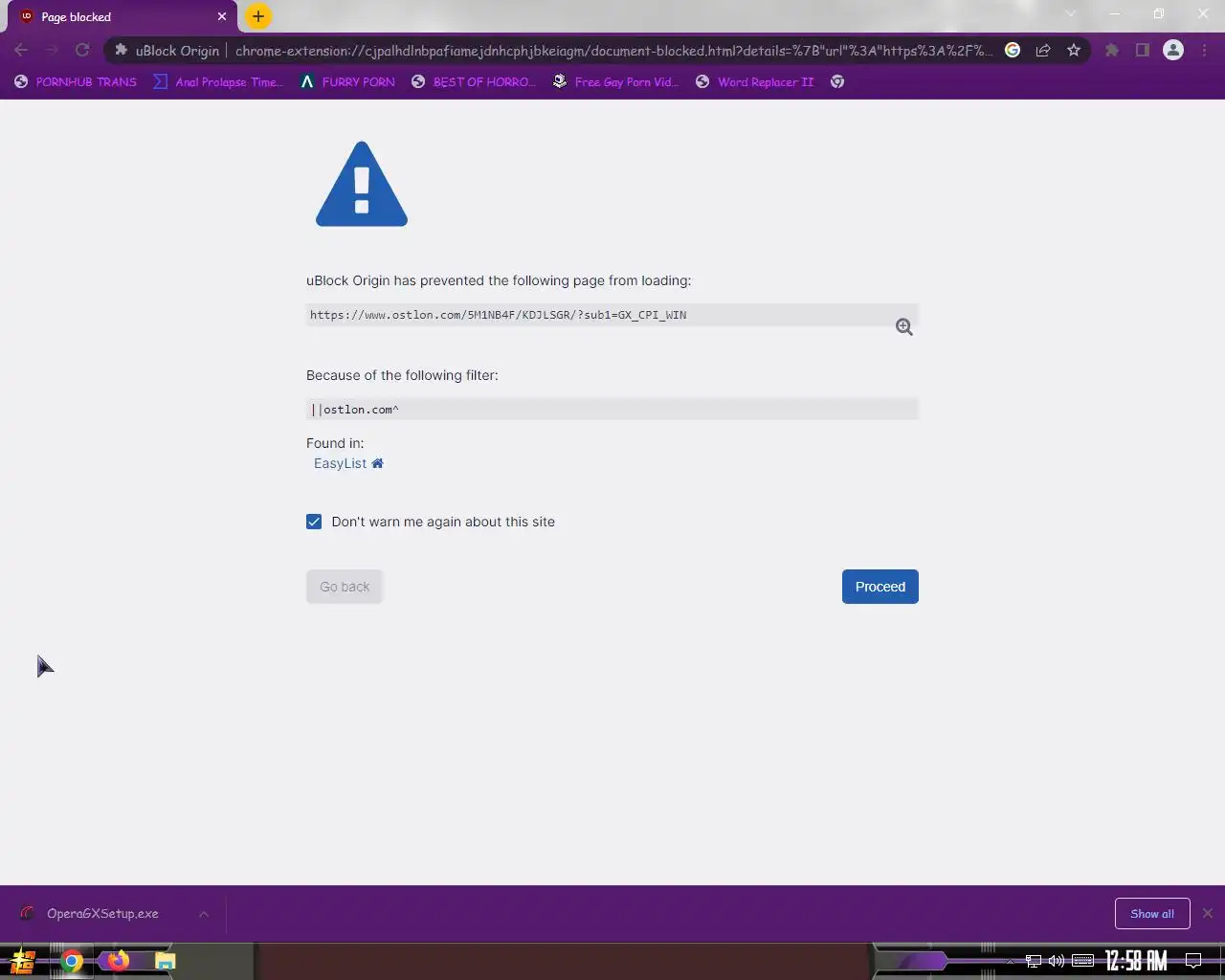Image resolution: width=1225 pixels, height=980 pixels.
Task: Open the tab search chevron in title bar
Action: [1071, 14]
